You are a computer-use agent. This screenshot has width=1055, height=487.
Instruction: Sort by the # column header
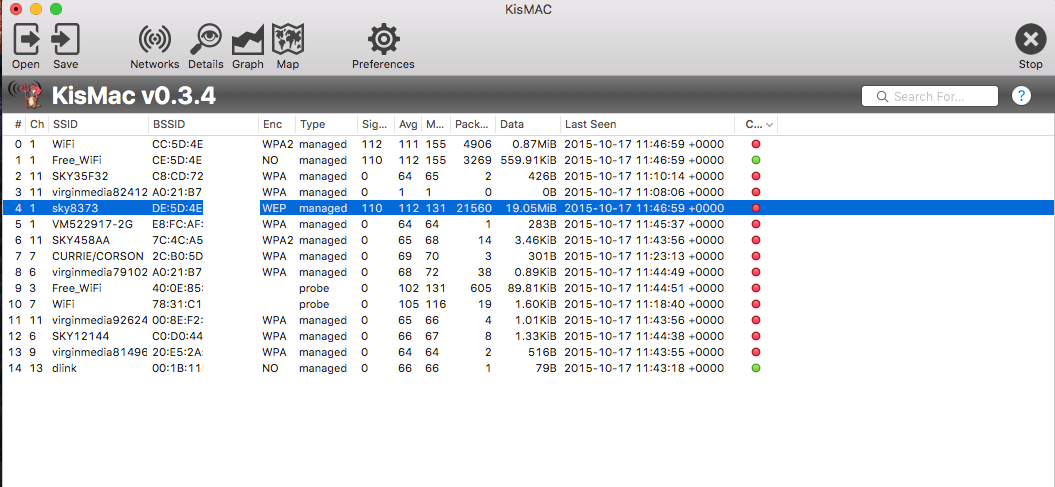click(x=18, y=124)
